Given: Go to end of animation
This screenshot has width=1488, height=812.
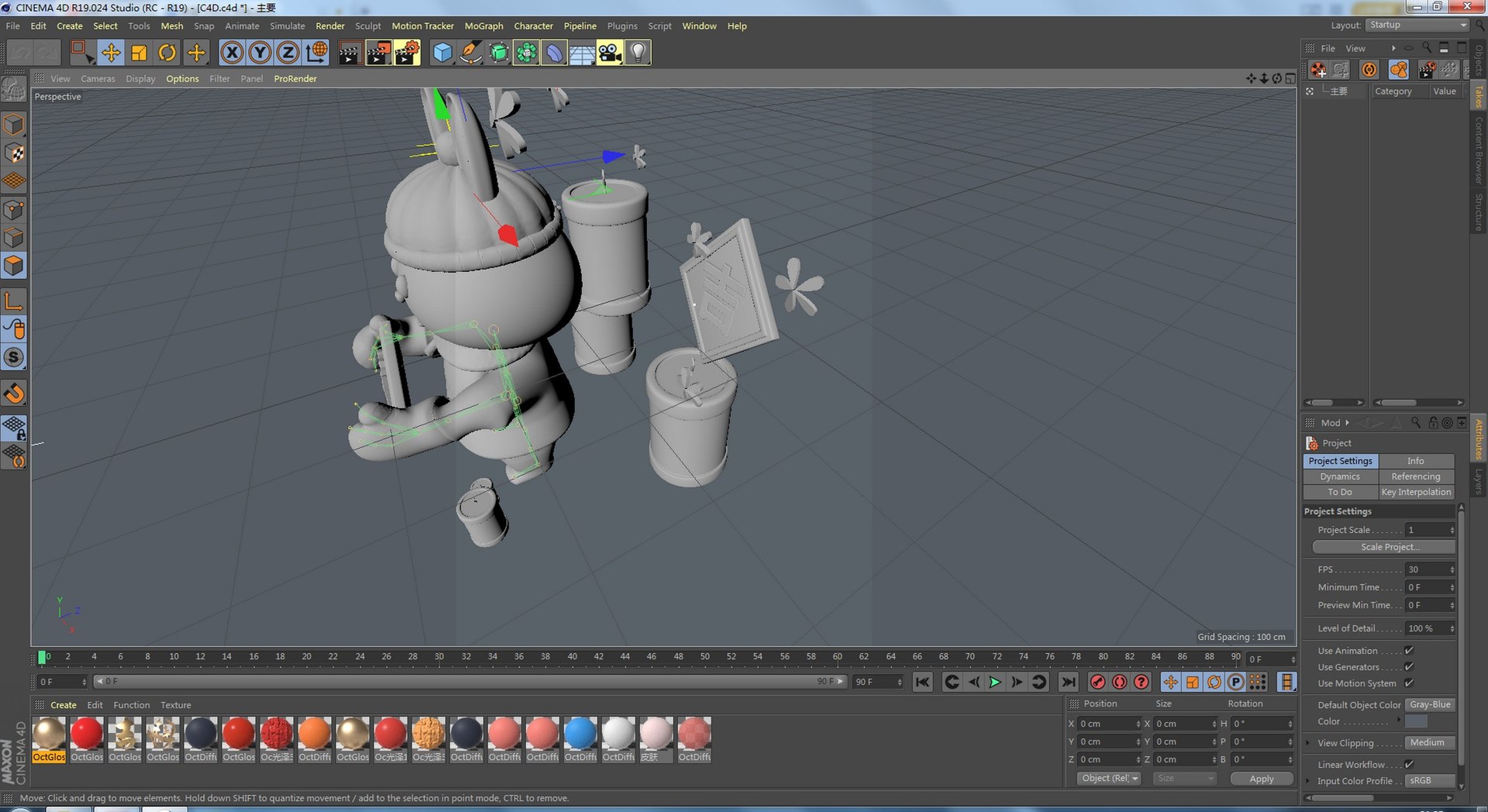Looking at the screenshot, I should [1068, 682].
